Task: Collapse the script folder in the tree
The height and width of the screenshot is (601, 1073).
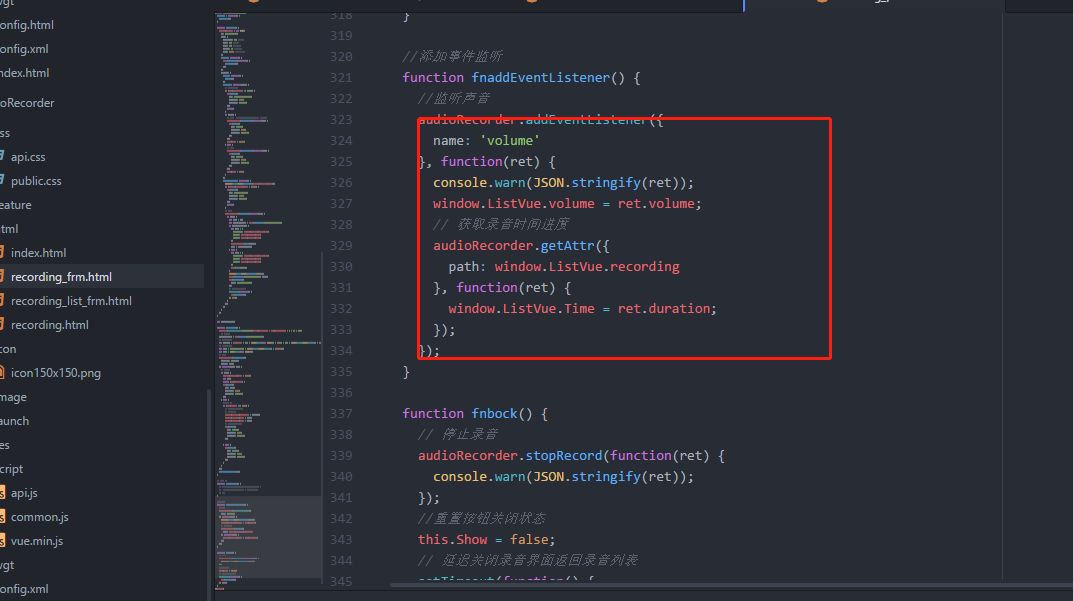Action: [11, 469]
